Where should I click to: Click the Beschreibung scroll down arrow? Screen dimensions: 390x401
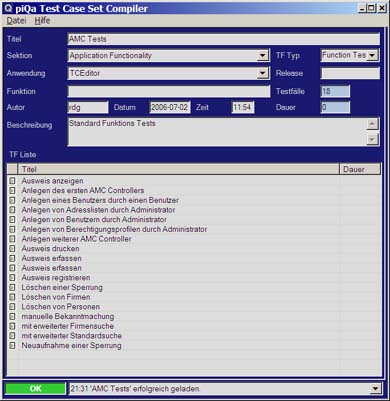[372, 139]
